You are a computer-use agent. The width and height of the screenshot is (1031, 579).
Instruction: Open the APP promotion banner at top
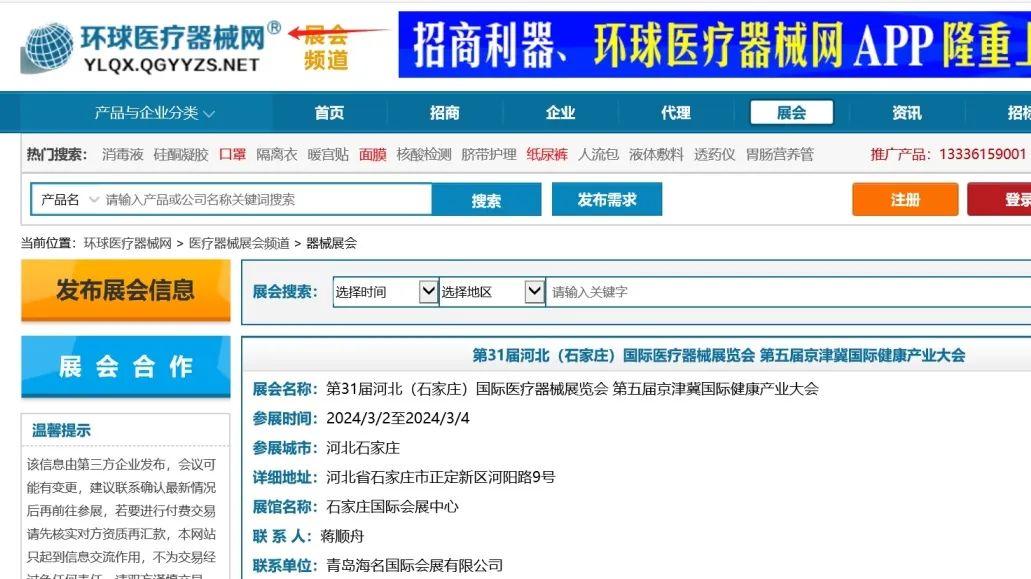coord(713,45)
